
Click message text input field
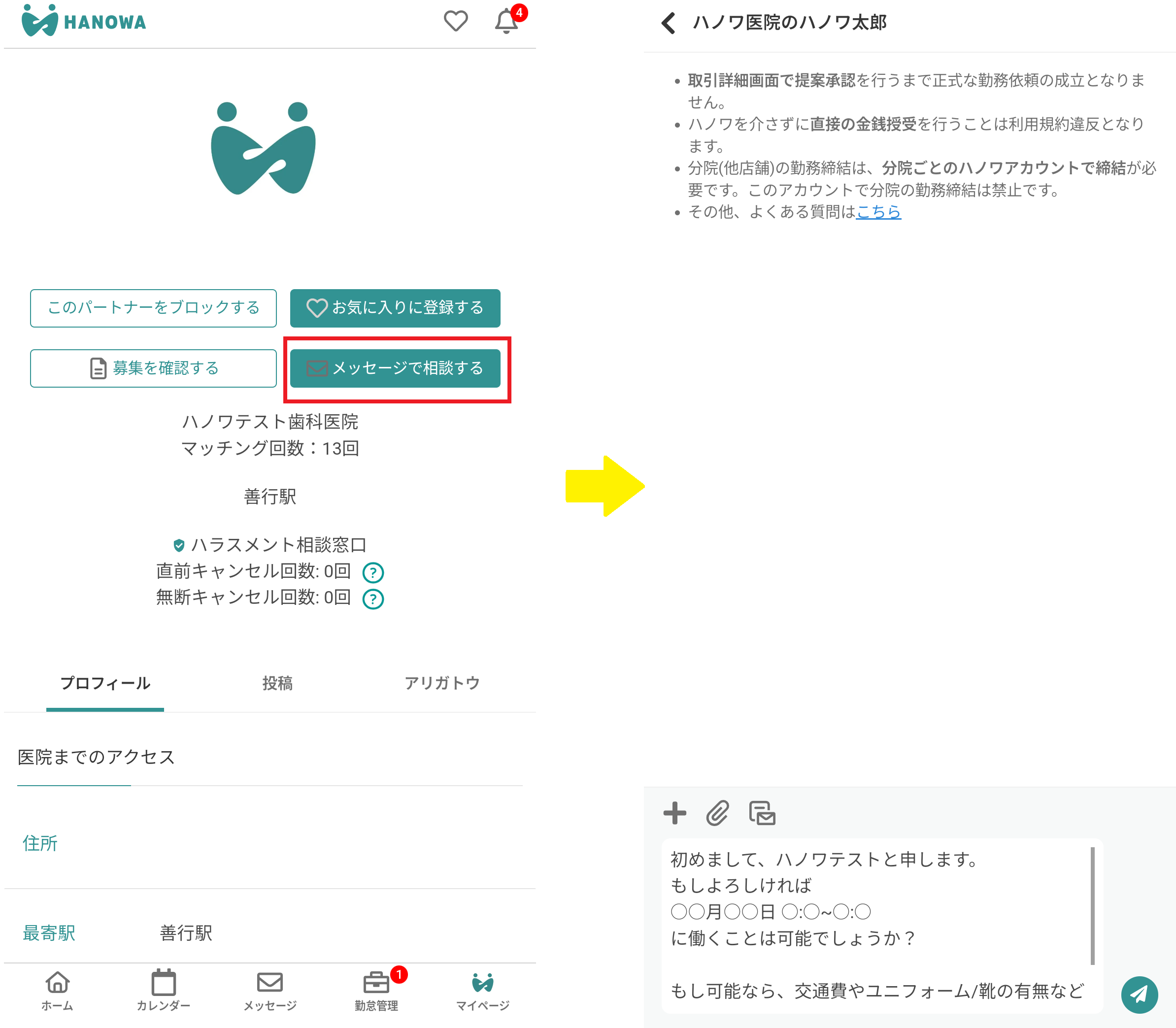point(872,925)
